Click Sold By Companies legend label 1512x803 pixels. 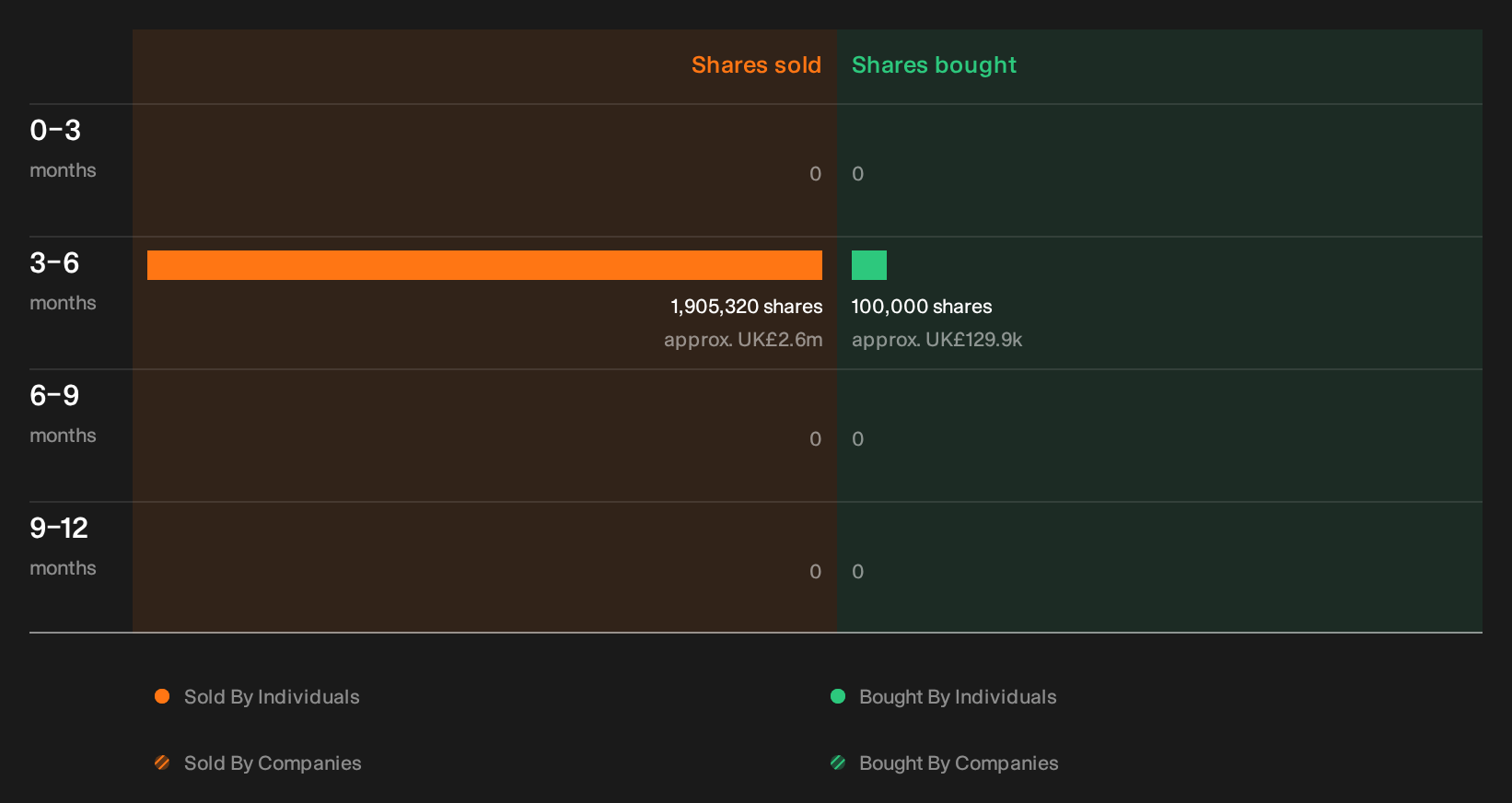tap(273, 763)
